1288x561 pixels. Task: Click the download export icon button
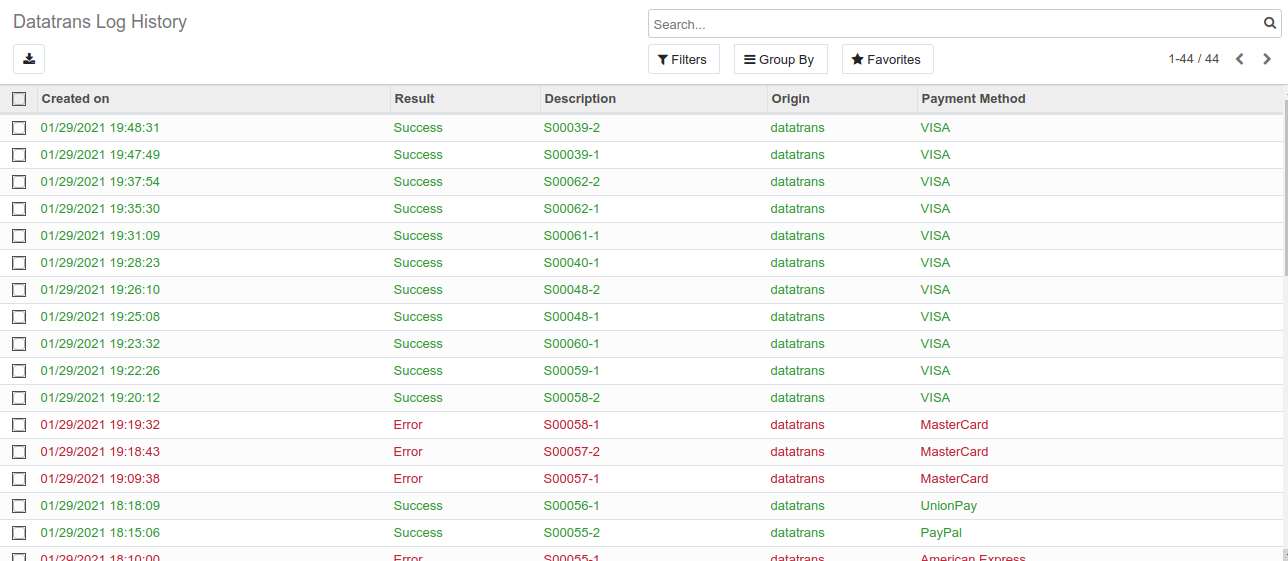[29, 59]
